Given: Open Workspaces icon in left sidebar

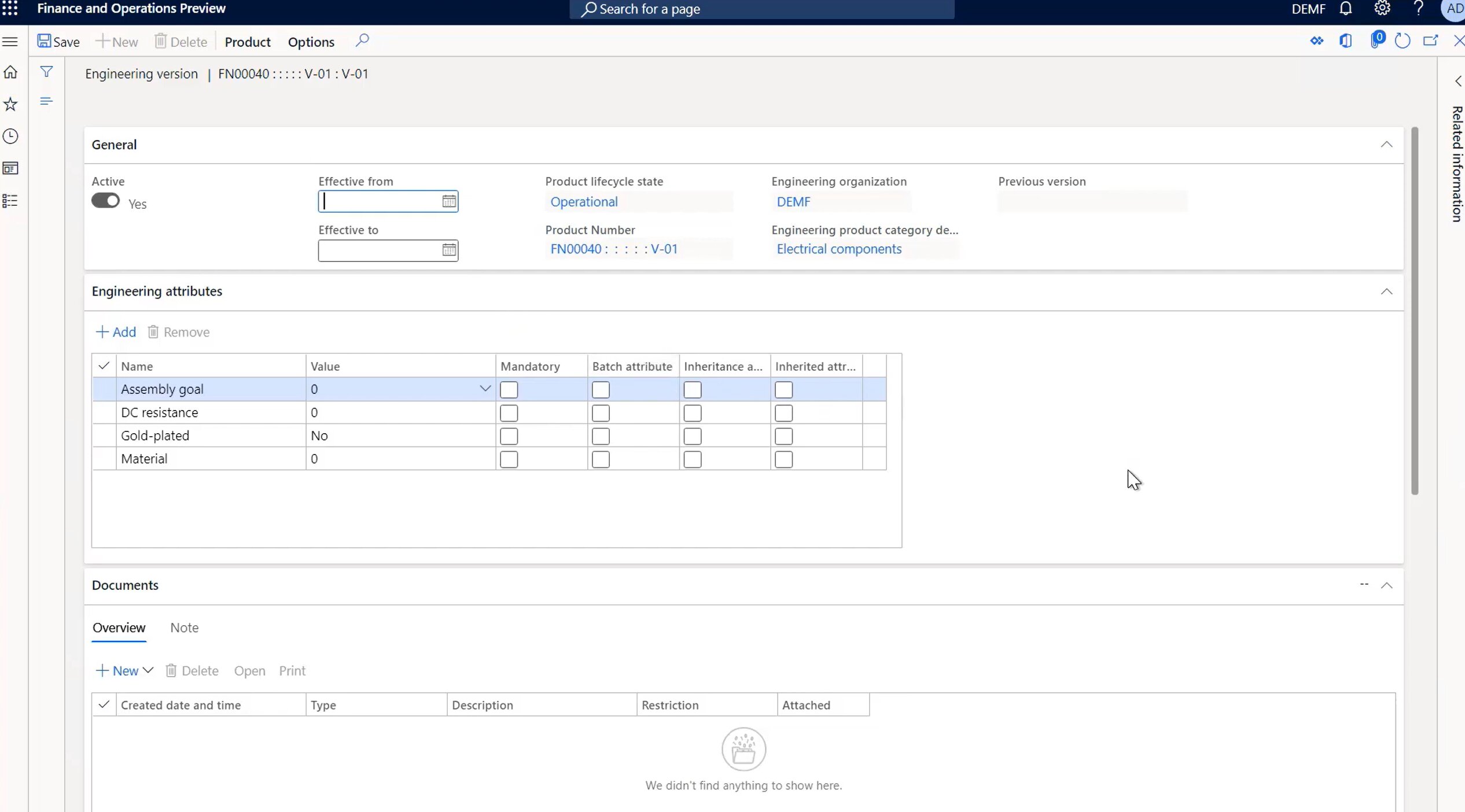Looking at the screenshot, I should pyautogui.click(x=10, y=168).
